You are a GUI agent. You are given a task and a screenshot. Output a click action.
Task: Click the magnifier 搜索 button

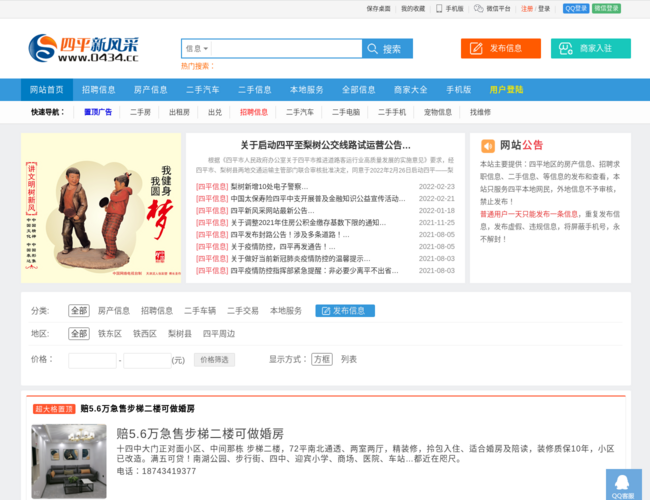(387, 49)
